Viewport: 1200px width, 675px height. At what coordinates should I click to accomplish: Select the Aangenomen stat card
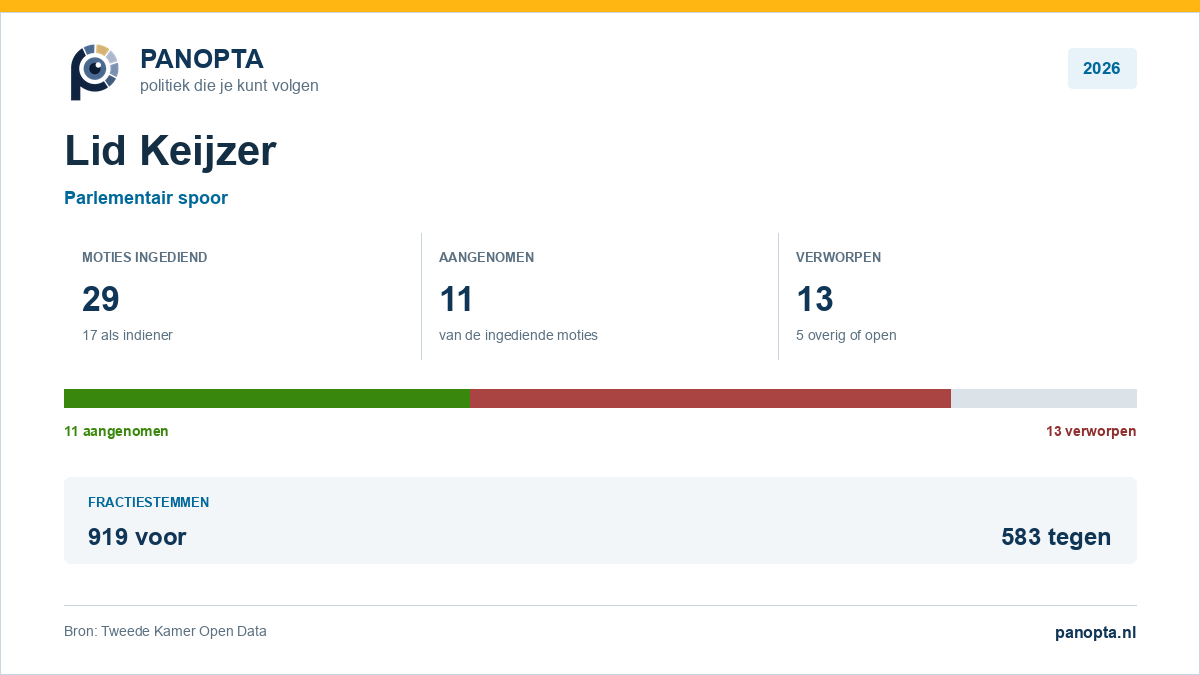coord(600,296)
